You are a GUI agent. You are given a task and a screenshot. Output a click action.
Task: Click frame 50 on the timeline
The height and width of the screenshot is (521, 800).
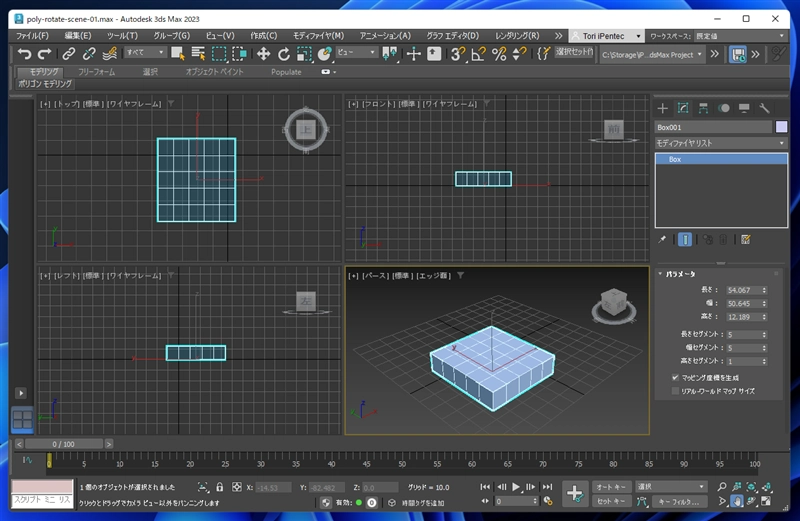[402, 462]
